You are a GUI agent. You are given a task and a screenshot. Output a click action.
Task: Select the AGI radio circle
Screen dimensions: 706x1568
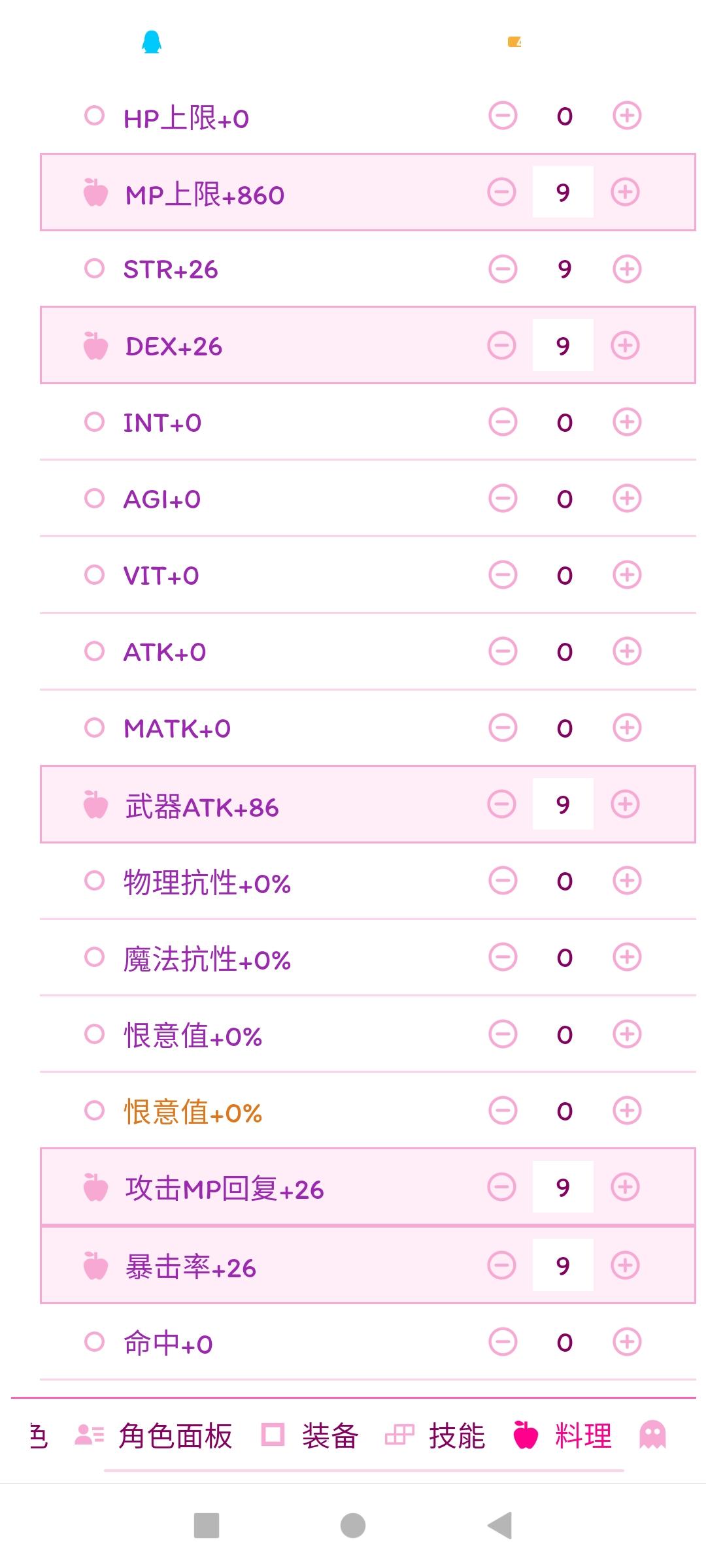pos(95,498)
